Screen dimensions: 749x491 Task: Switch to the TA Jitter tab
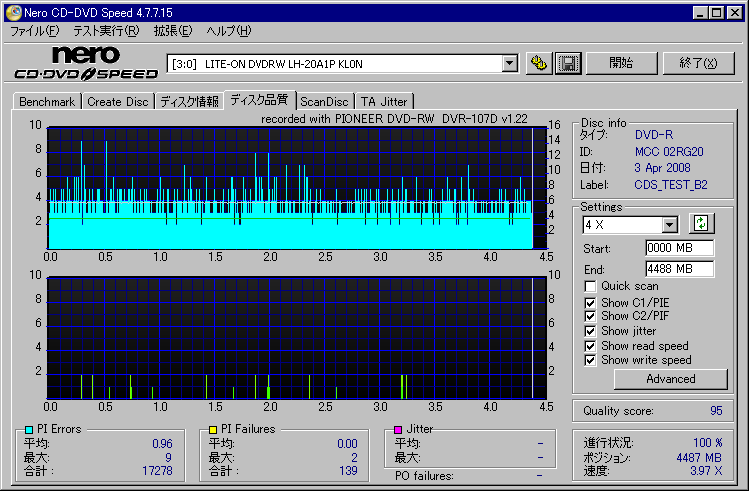click(384, 102)
